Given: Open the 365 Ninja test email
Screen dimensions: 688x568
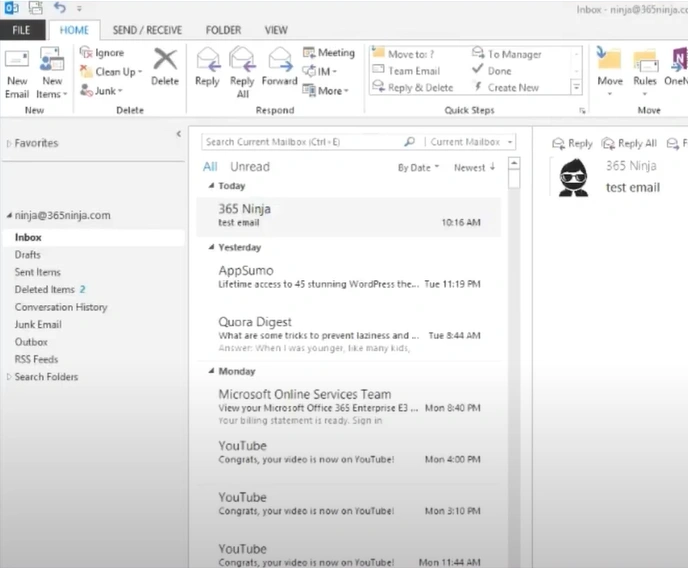Looking at the screenshot, I should pyautogui.click(x=349, y=217).
